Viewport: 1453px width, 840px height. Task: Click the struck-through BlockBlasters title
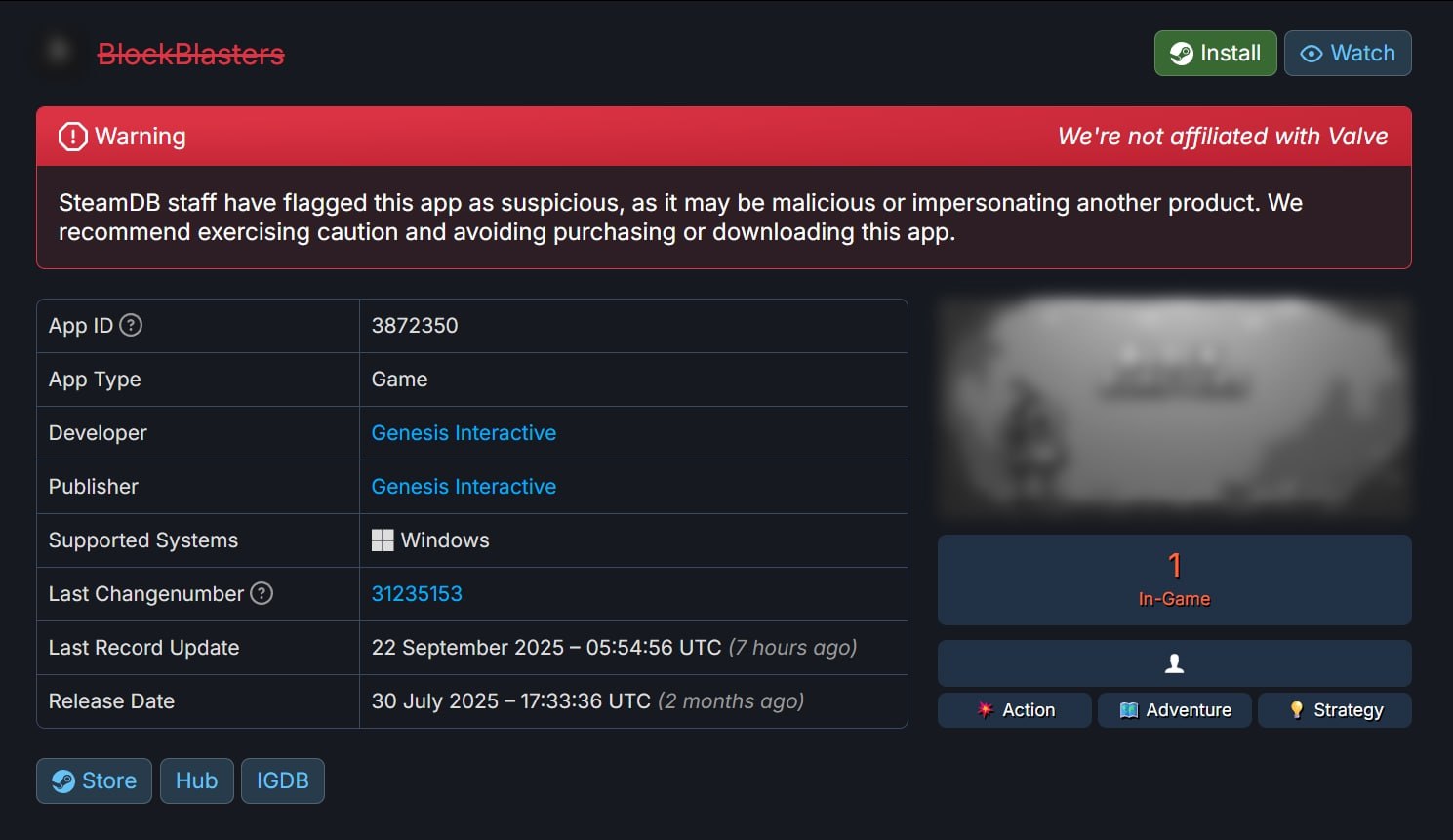click(x=190, y=54)
